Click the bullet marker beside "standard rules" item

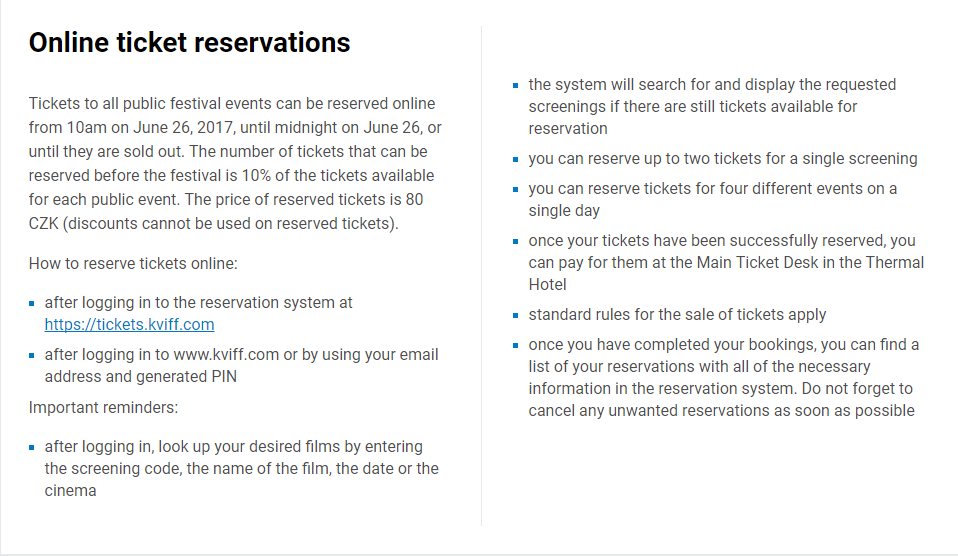click(x=517, y=315)
